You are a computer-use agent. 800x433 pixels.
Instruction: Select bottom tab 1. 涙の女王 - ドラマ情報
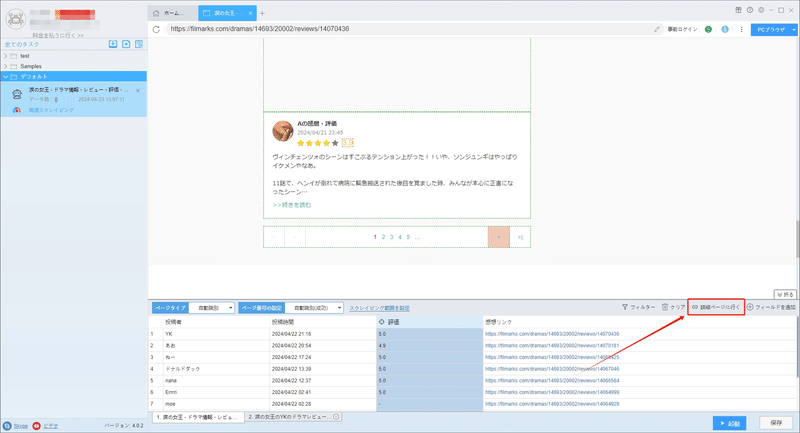pyautogui.click(x=197, y=417)
